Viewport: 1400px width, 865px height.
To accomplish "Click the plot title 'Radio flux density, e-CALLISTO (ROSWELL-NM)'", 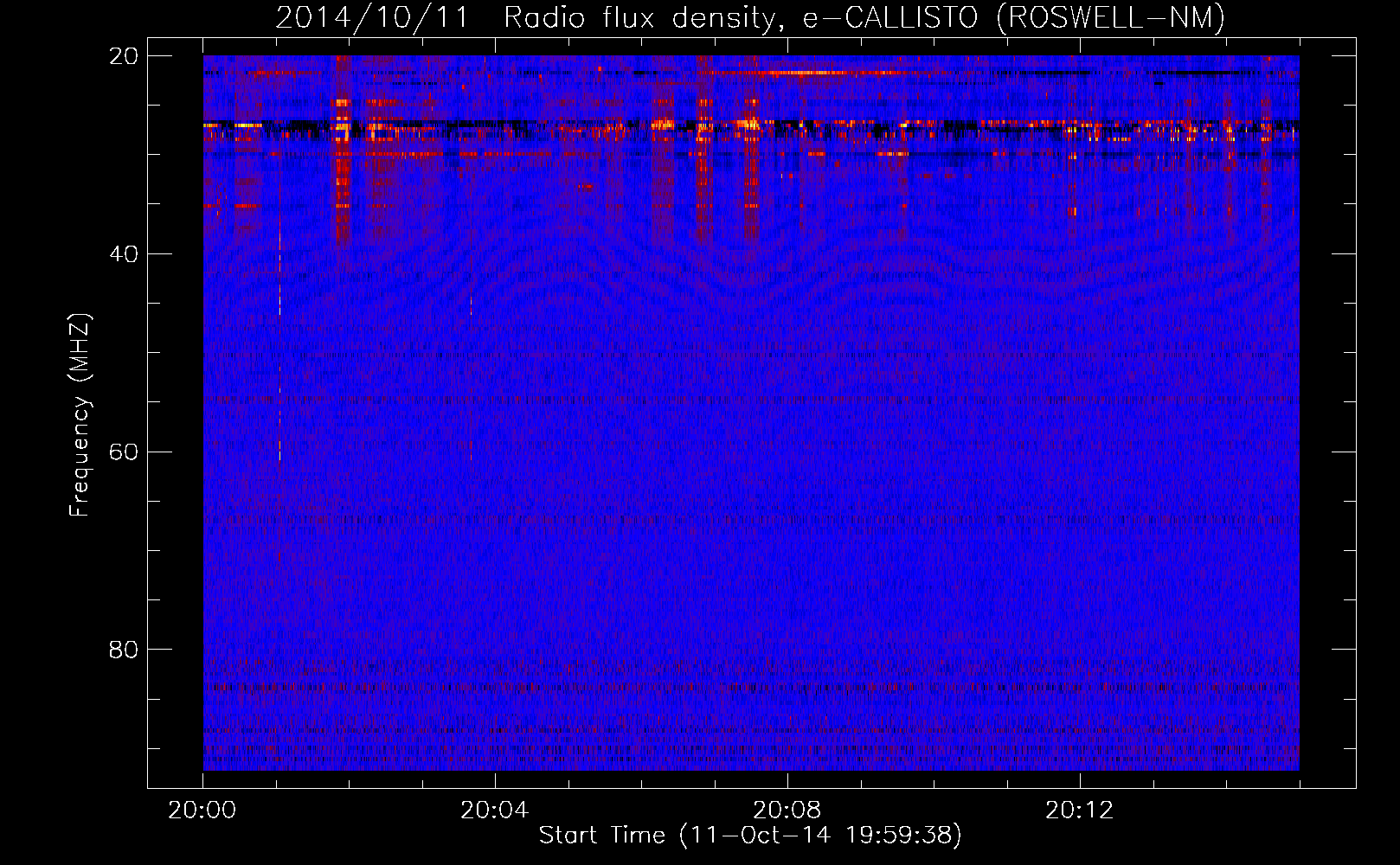I will [864, 18].
